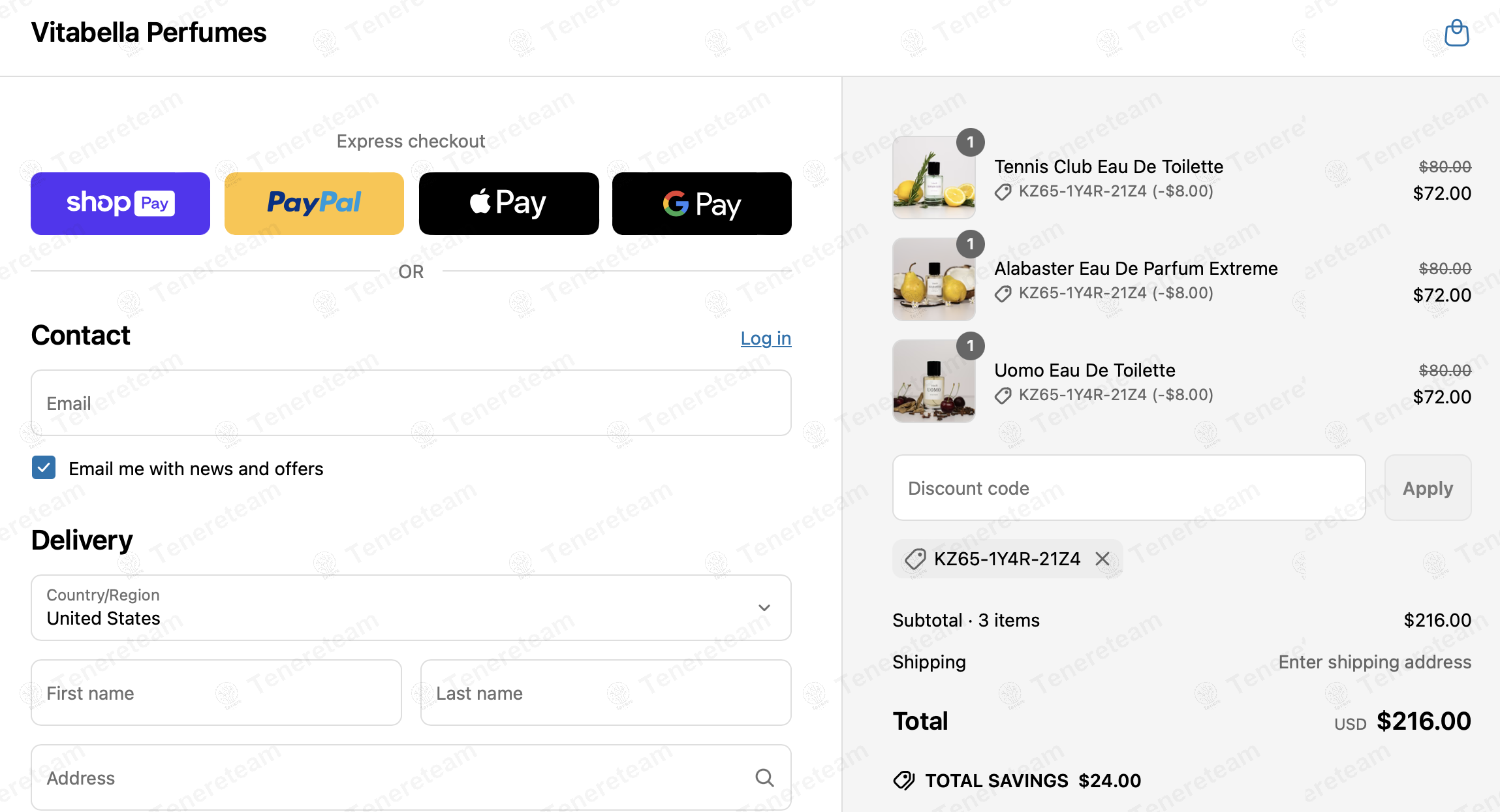Open Alabaster Eau De Parfum Extreme thumbnail
Viewport: 1500px width, 812px height.
coord(934,279)
